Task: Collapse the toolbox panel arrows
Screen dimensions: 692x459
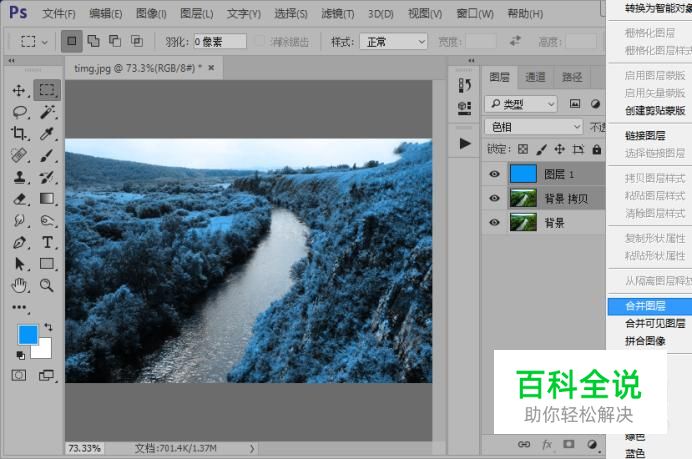Action: 11,60
